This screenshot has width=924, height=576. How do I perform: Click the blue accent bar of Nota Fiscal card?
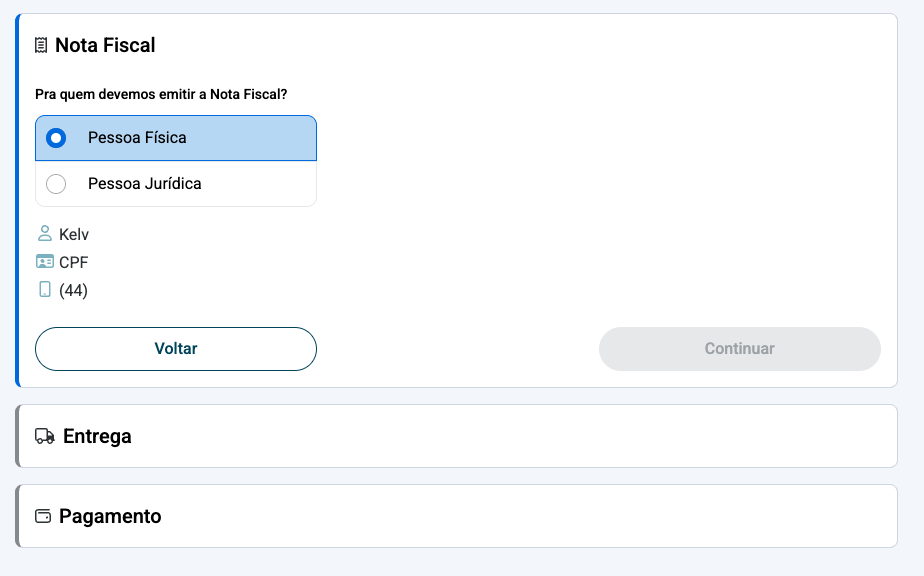tap(18, 200)
